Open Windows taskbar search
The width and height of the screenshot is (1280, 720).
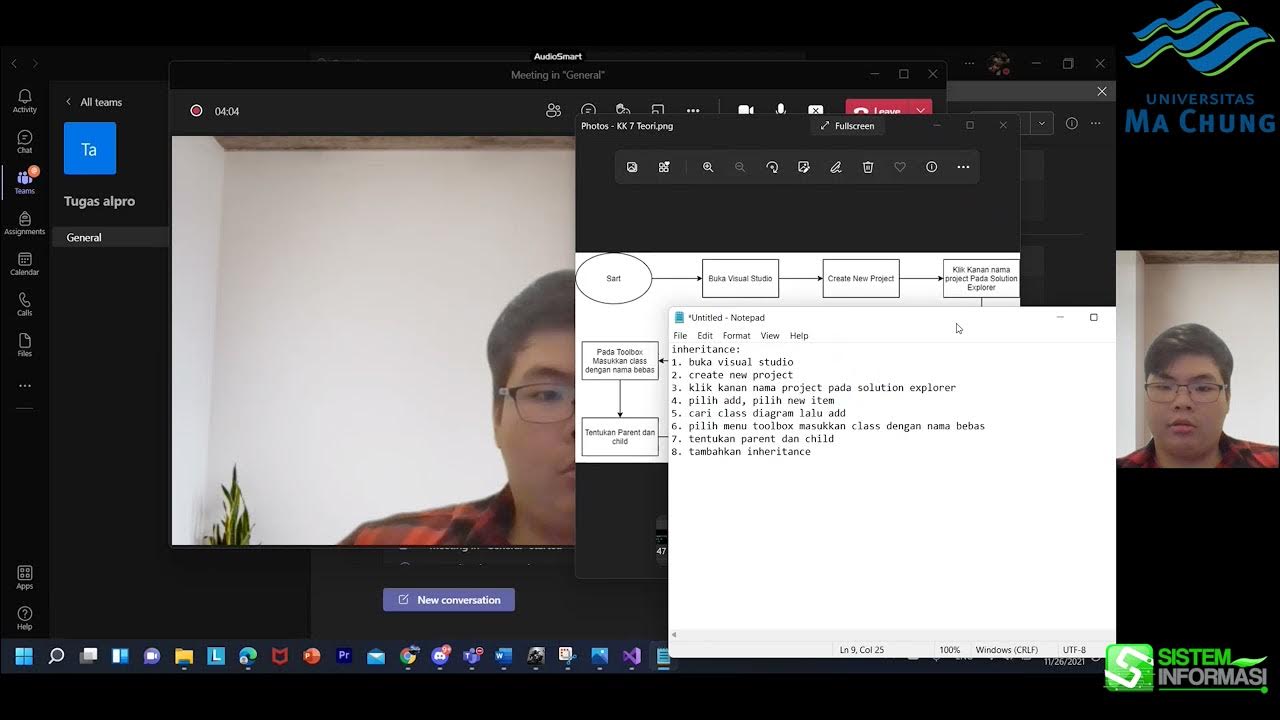[x=56, y=656]
